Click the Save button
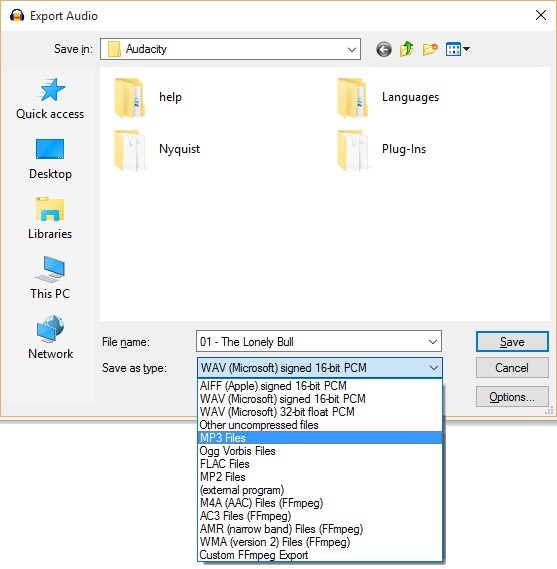This screenshot has height=569, width=557. 512,341
